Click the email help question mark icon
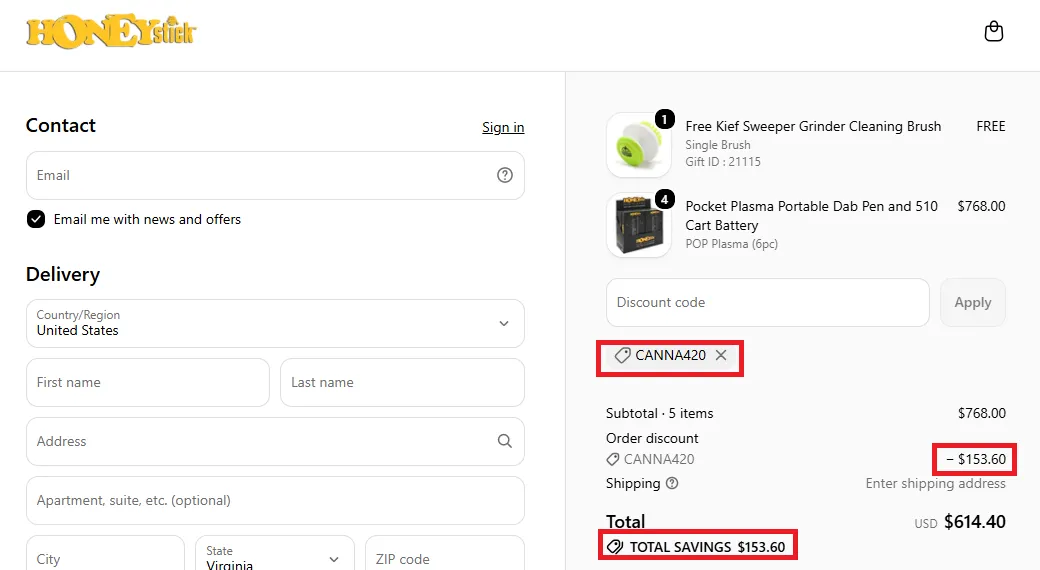This screenshot has height=570, width=1040. [x=505, y=175]
